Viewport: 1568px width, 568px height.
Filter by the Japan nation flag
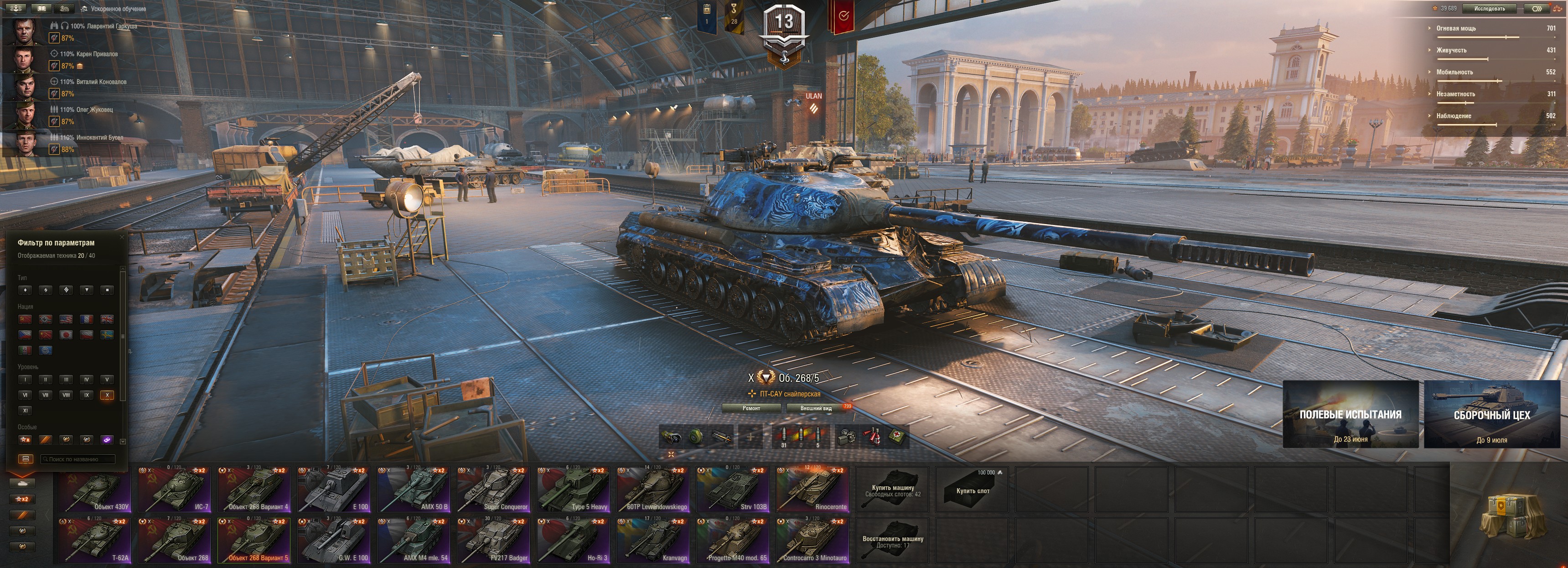67,334
